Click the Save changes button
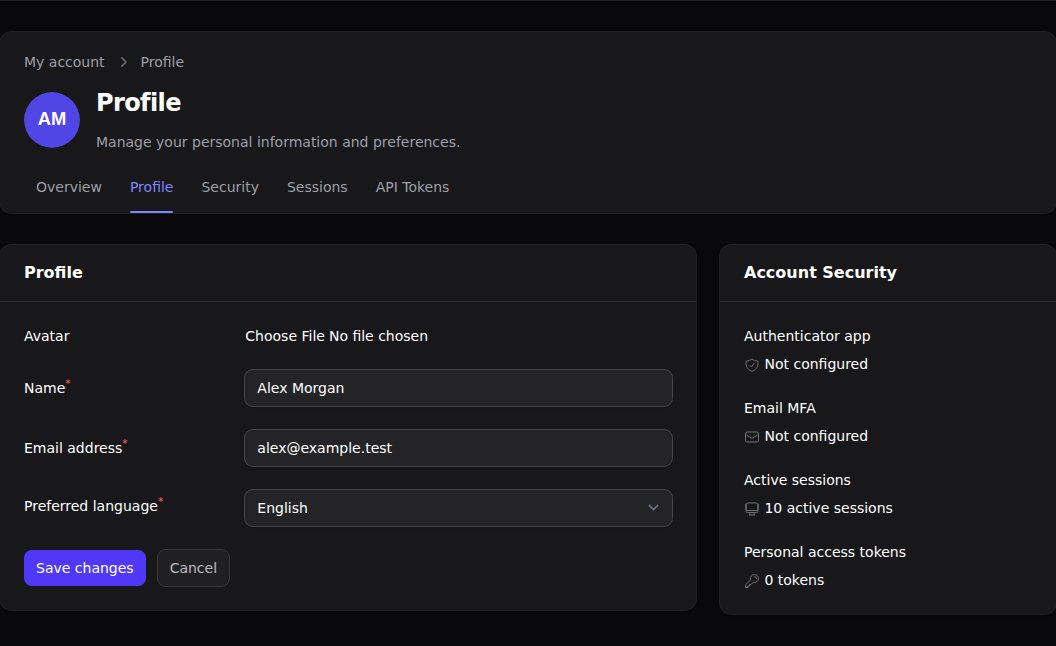This screenshot has width=1056, height=646. (x=85, y=568)
